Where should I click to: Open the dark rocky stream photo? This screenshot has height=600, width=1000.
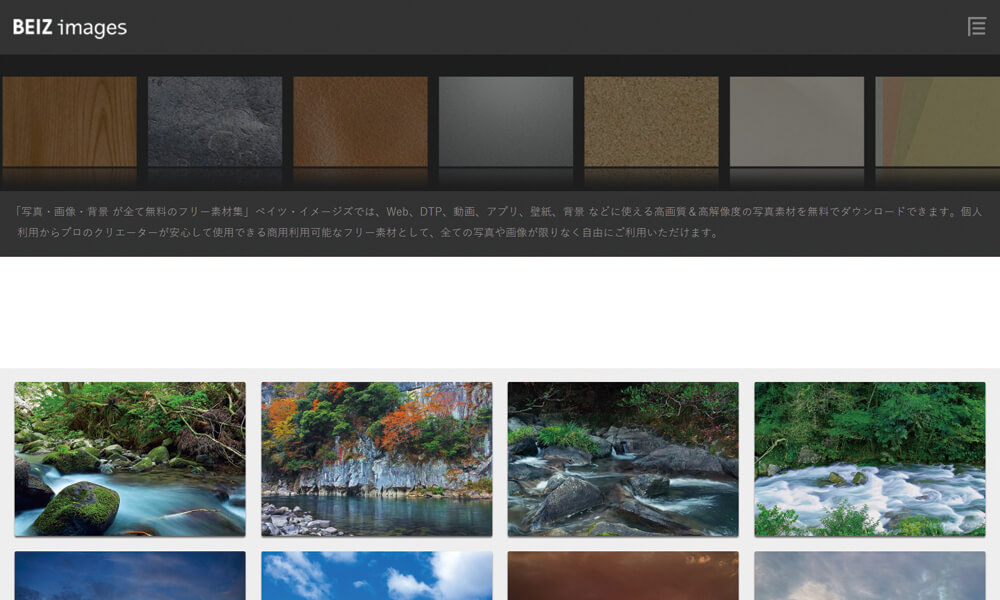coord(623,459)
